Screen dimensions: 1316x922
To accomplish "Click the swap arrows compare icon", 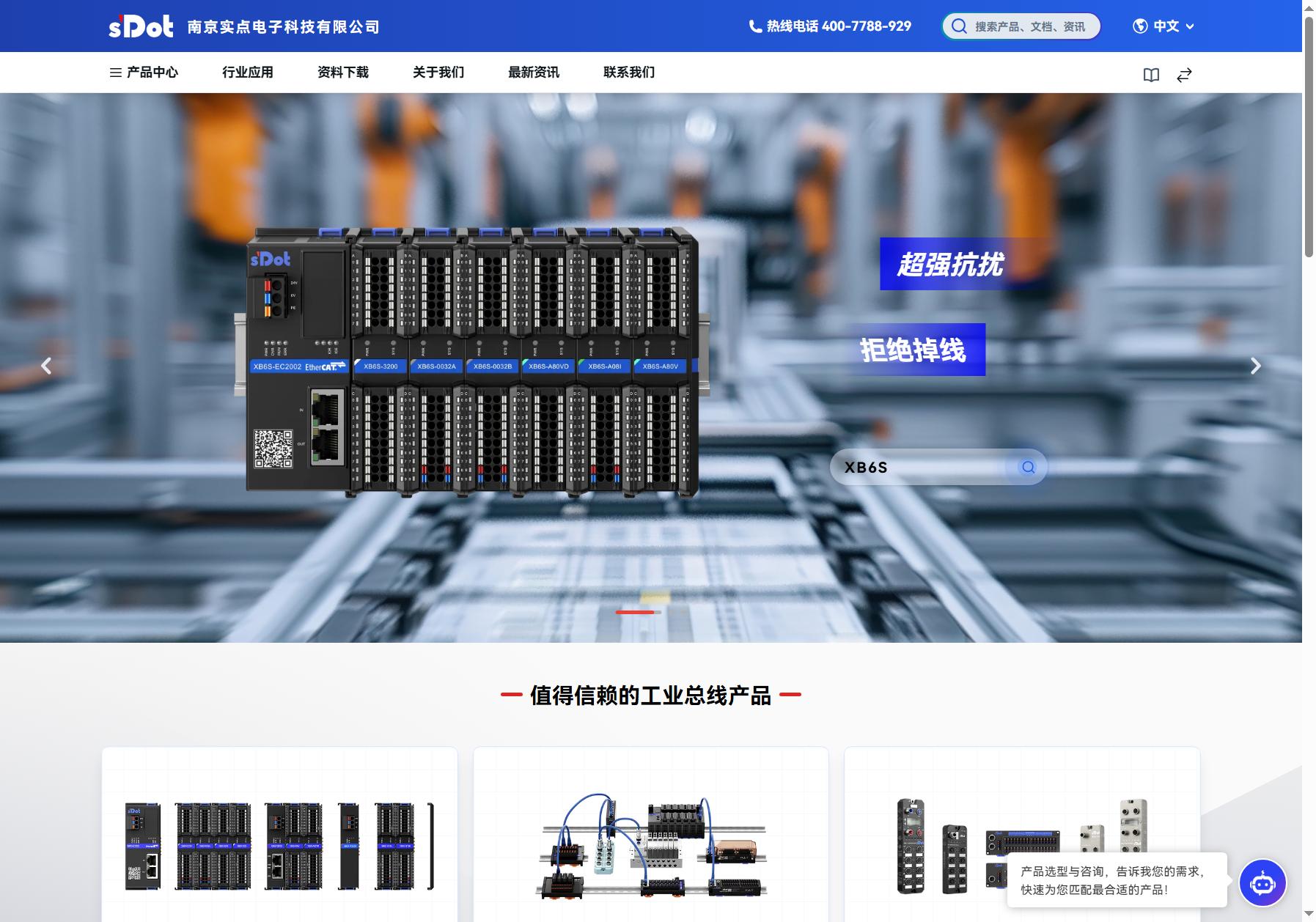I will (x=1184, y=75).
